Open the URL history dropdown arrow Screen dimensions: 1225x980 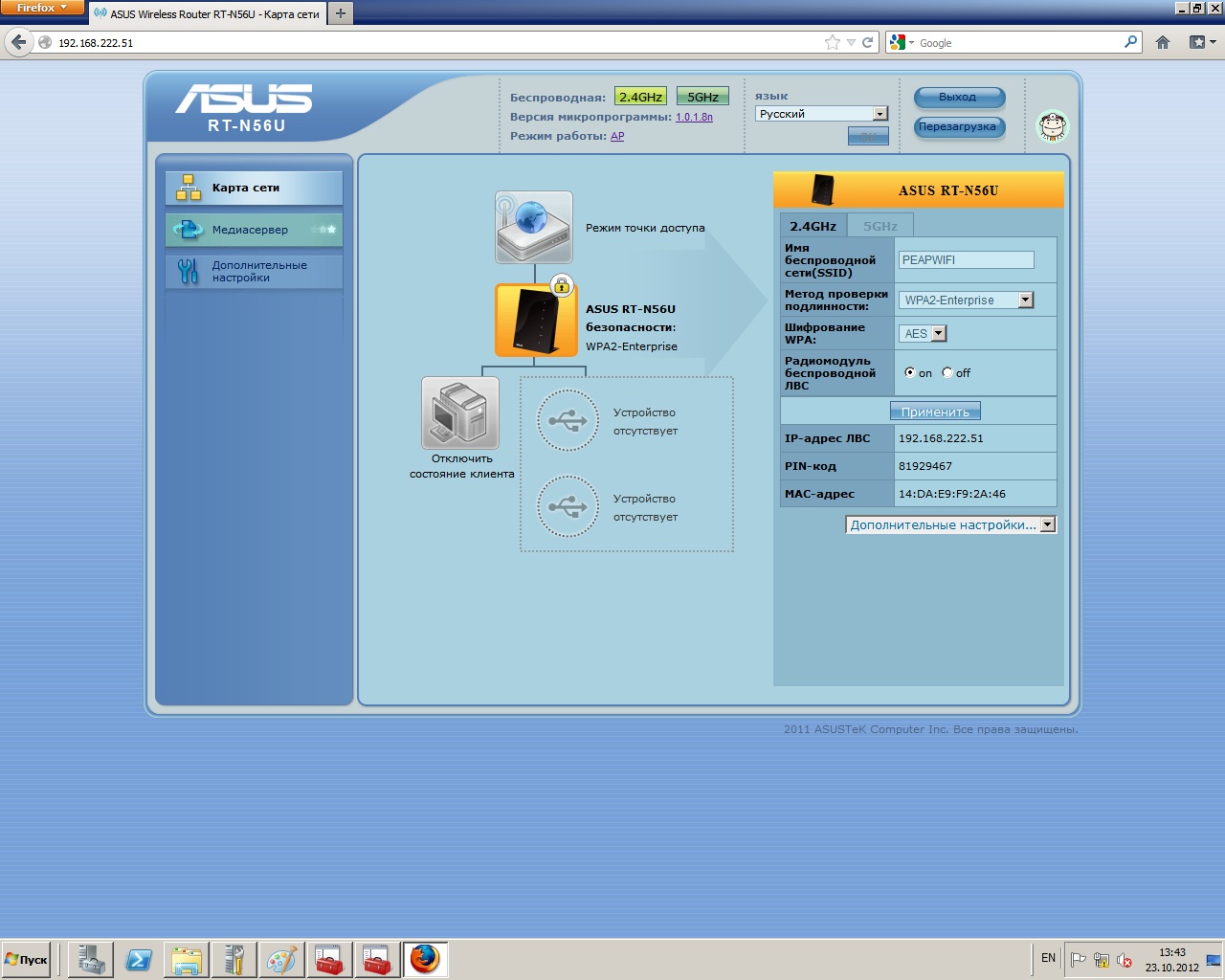851,43
